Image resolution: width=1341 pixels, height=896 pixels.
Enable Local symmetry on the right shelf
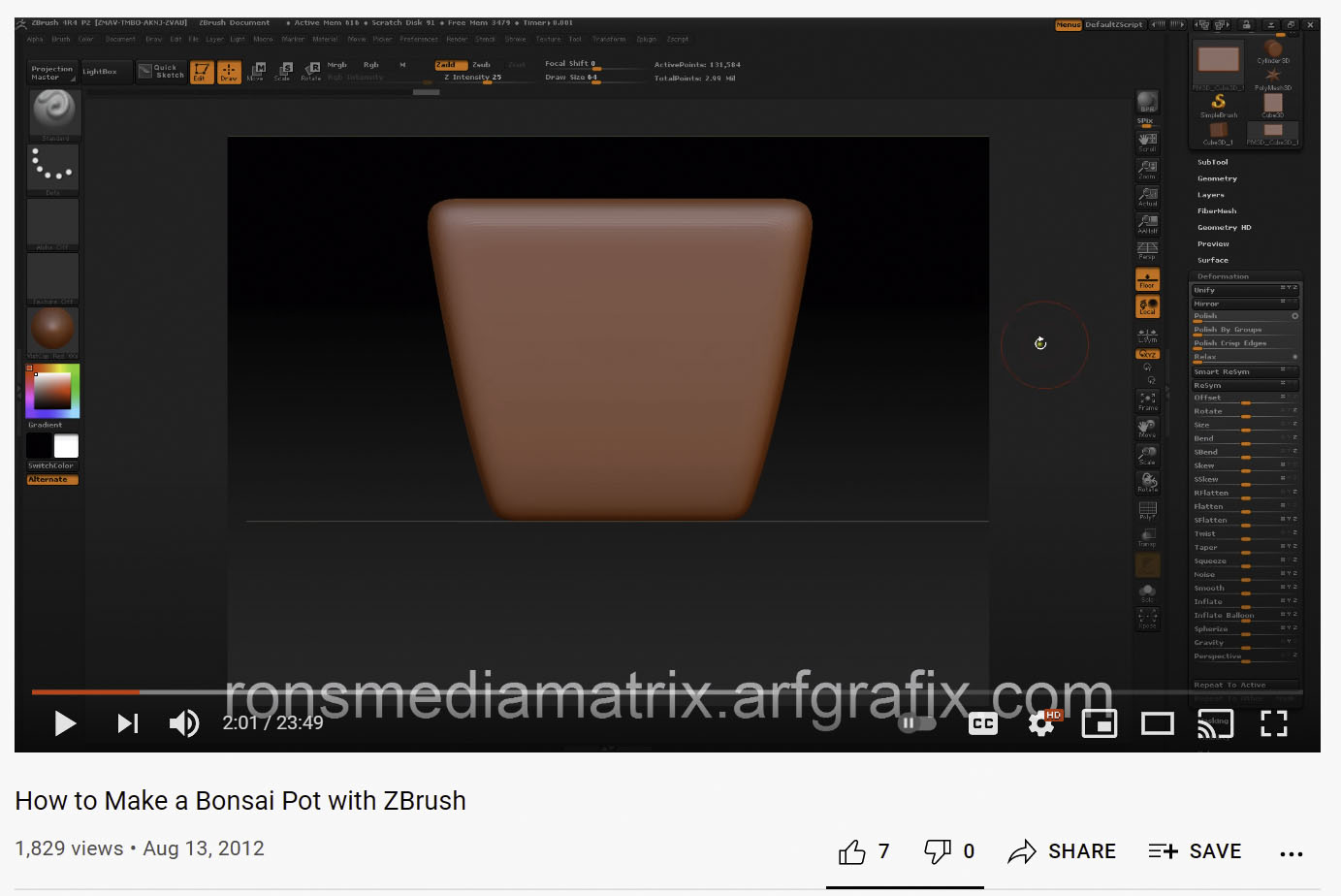tap(1147, 307)
